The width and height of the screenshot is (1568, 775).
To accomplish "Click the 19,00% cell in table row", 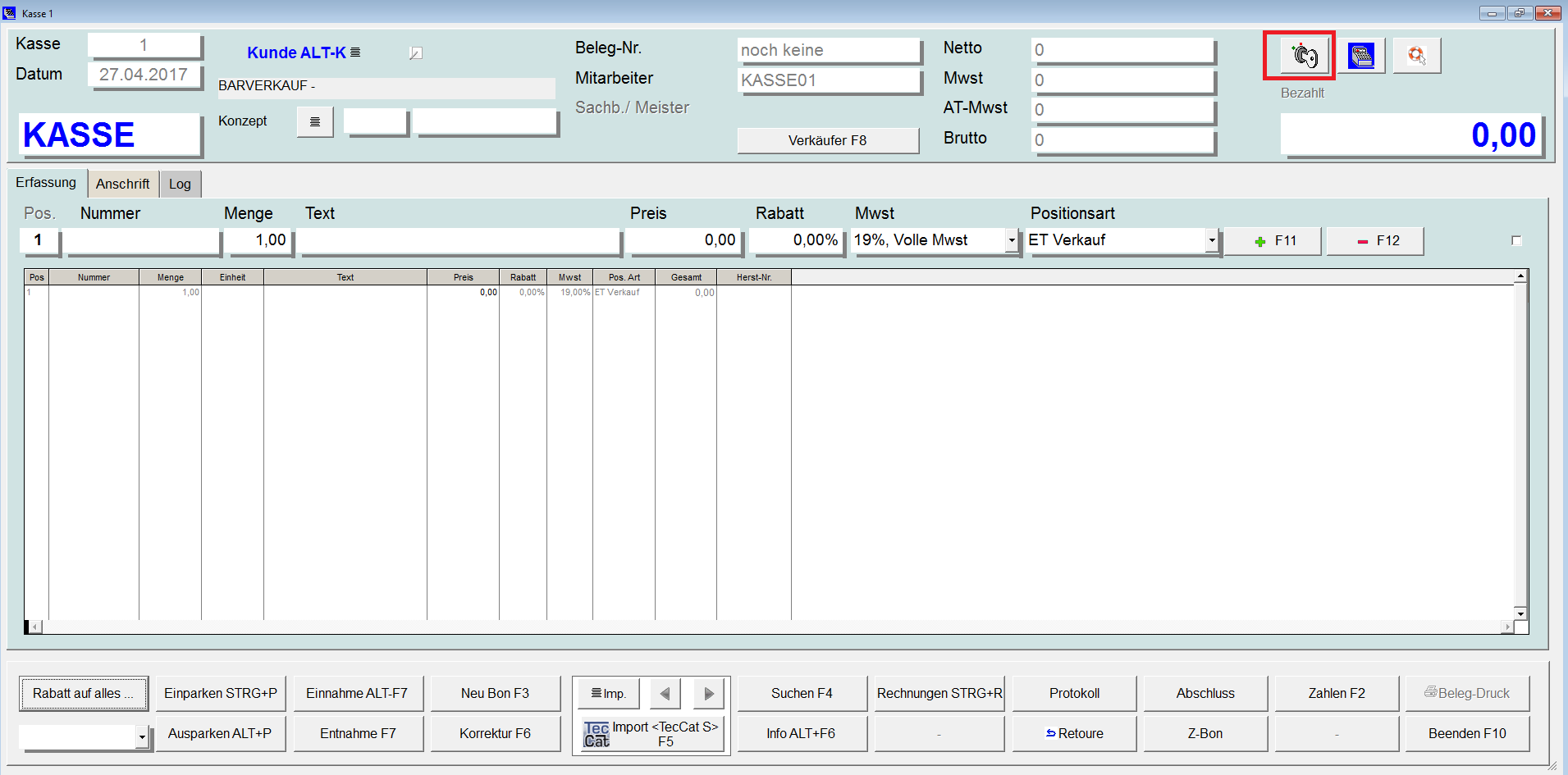I will tap(570, 292).
